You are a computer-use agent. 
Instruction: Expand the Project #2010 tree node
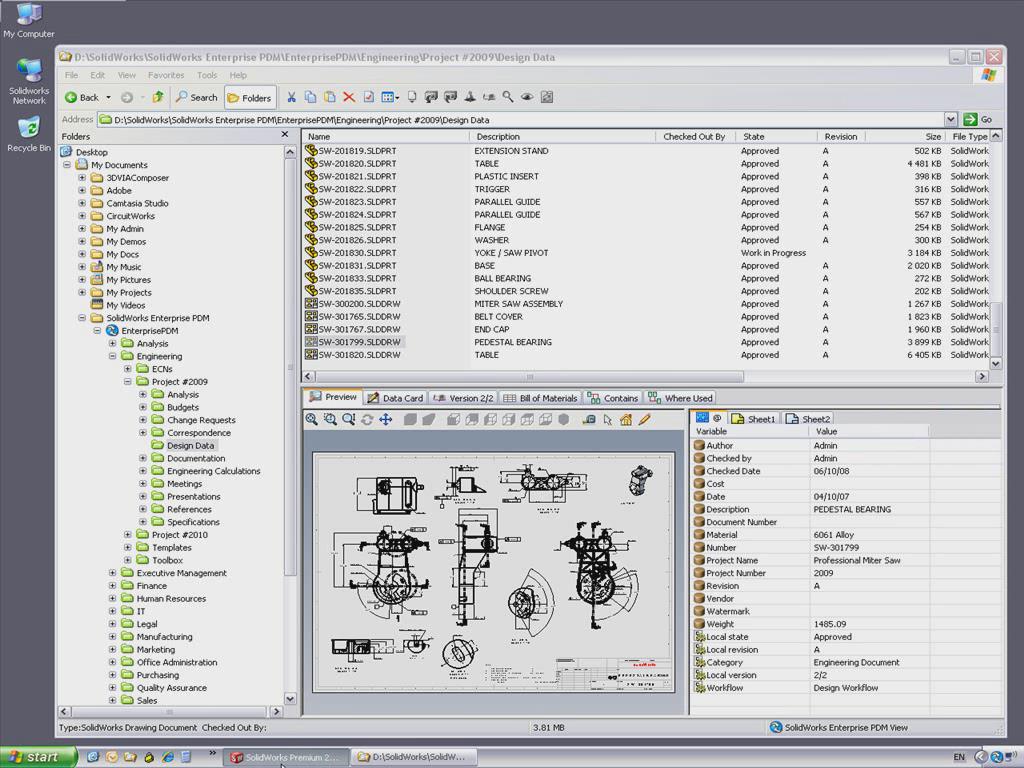pyautogui.click(x=127, y=534)
